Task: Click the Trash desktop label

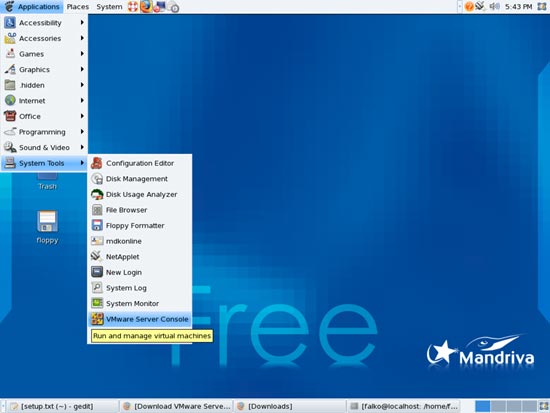Action: click(x=47, y=186)
